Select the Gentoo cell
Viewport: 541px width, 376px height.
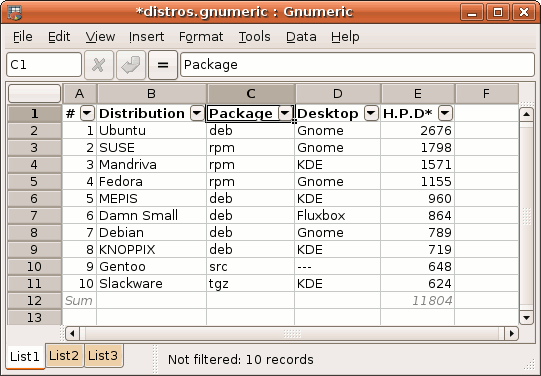(x=151, y=267)
